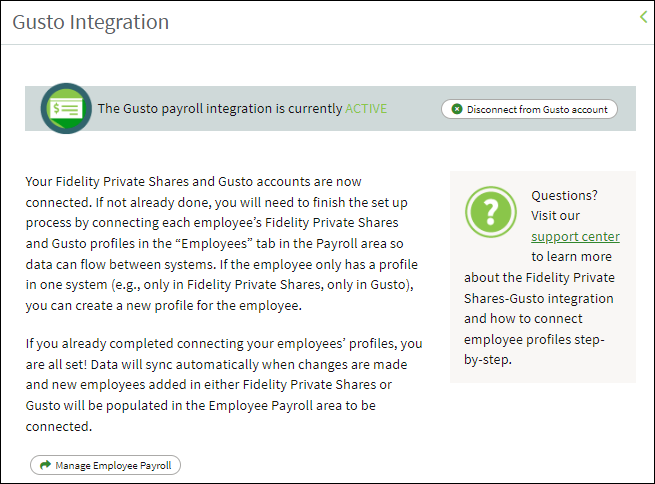The image size is (655, 484).
Task: Click the green question mark help icon
Action: pos(490,212)
